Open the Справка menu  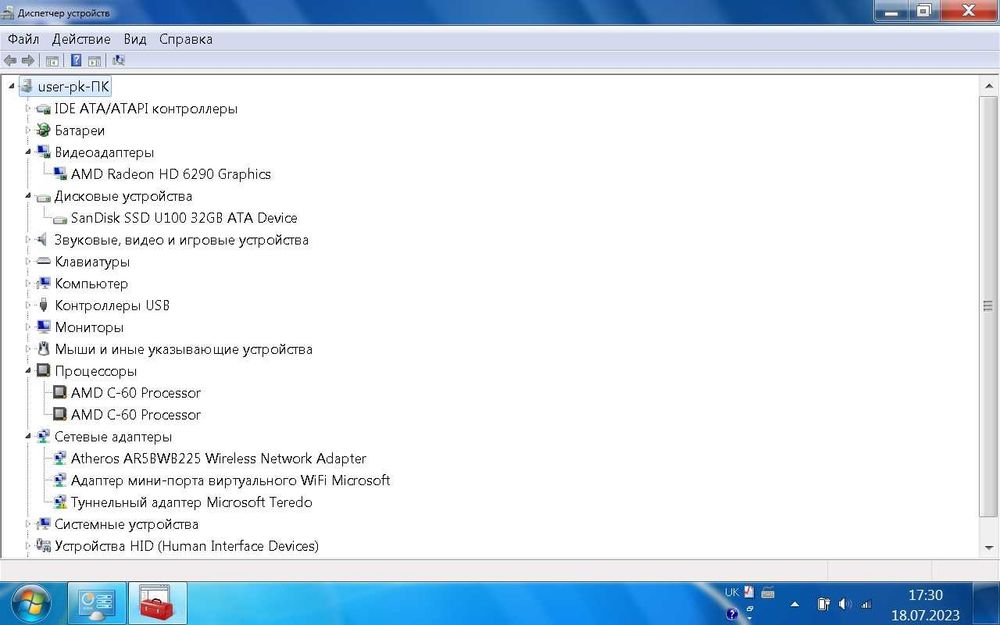[186, 39]
